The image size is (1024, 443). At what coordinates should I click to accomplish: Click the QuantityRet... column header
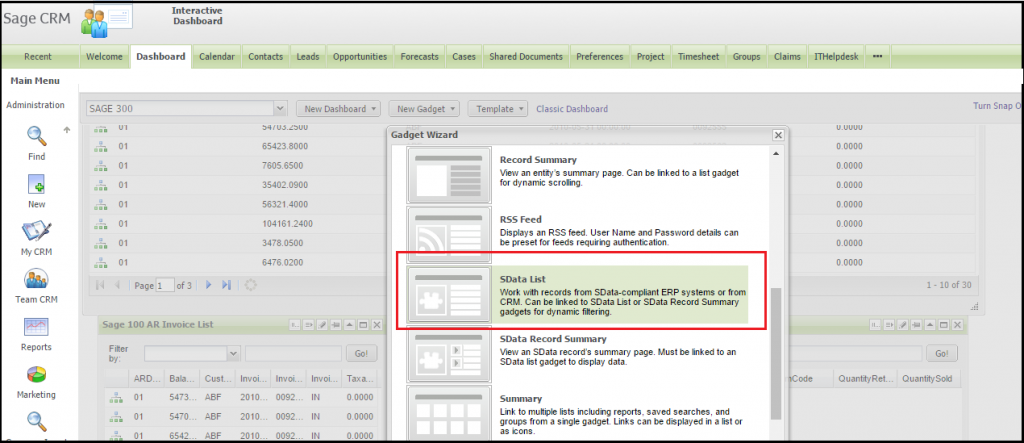[866, 378]
